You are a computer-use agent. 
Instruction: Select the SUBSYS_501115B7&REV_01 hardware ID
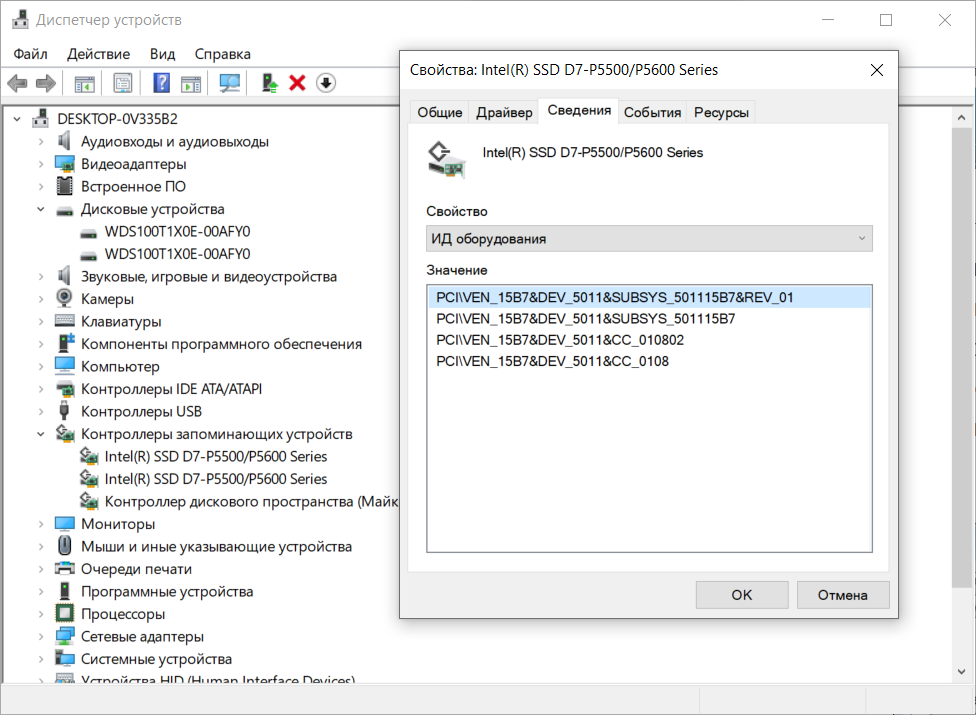tap(649, 297)
